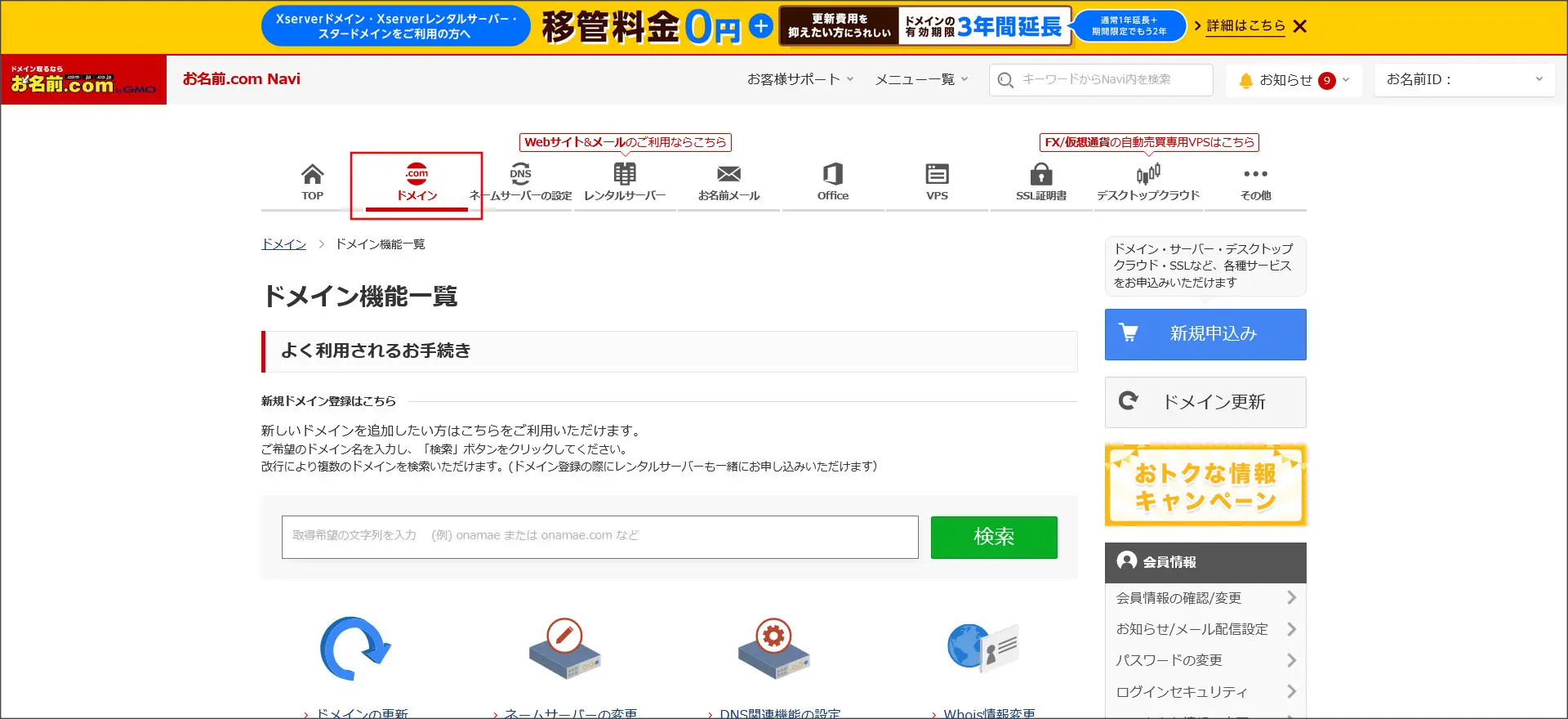Click the 新規申込み cart button
The width and height of the screenshot is (1568, 719).
(1205, 334)
